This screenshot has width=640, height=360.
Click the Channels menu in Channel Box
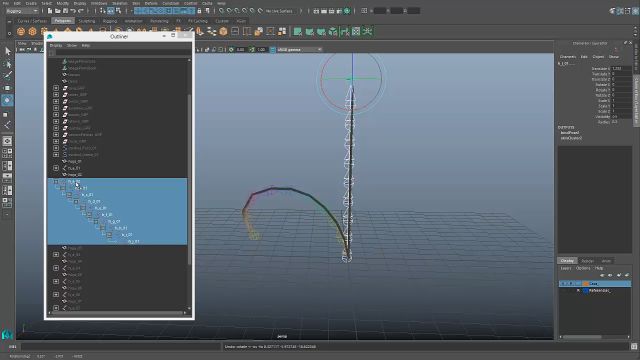(568, 57)
